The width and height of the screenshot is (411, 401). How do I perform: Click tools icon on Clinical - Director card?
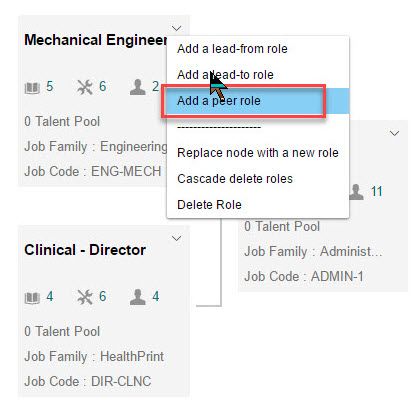point(85,297)
